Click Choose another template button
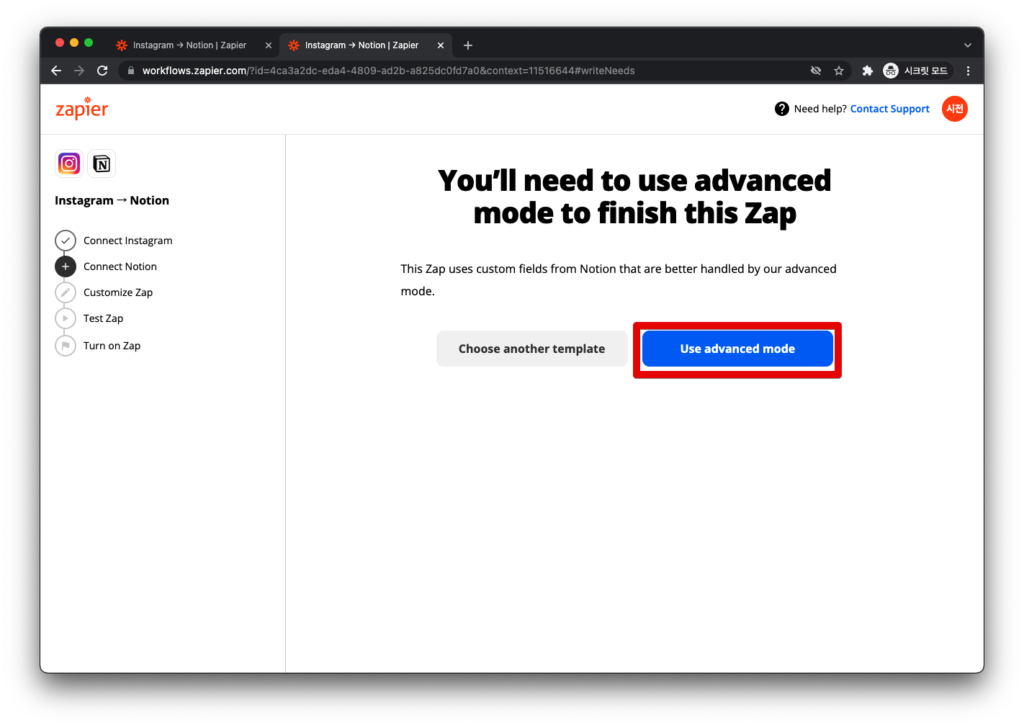 [532, 349]
